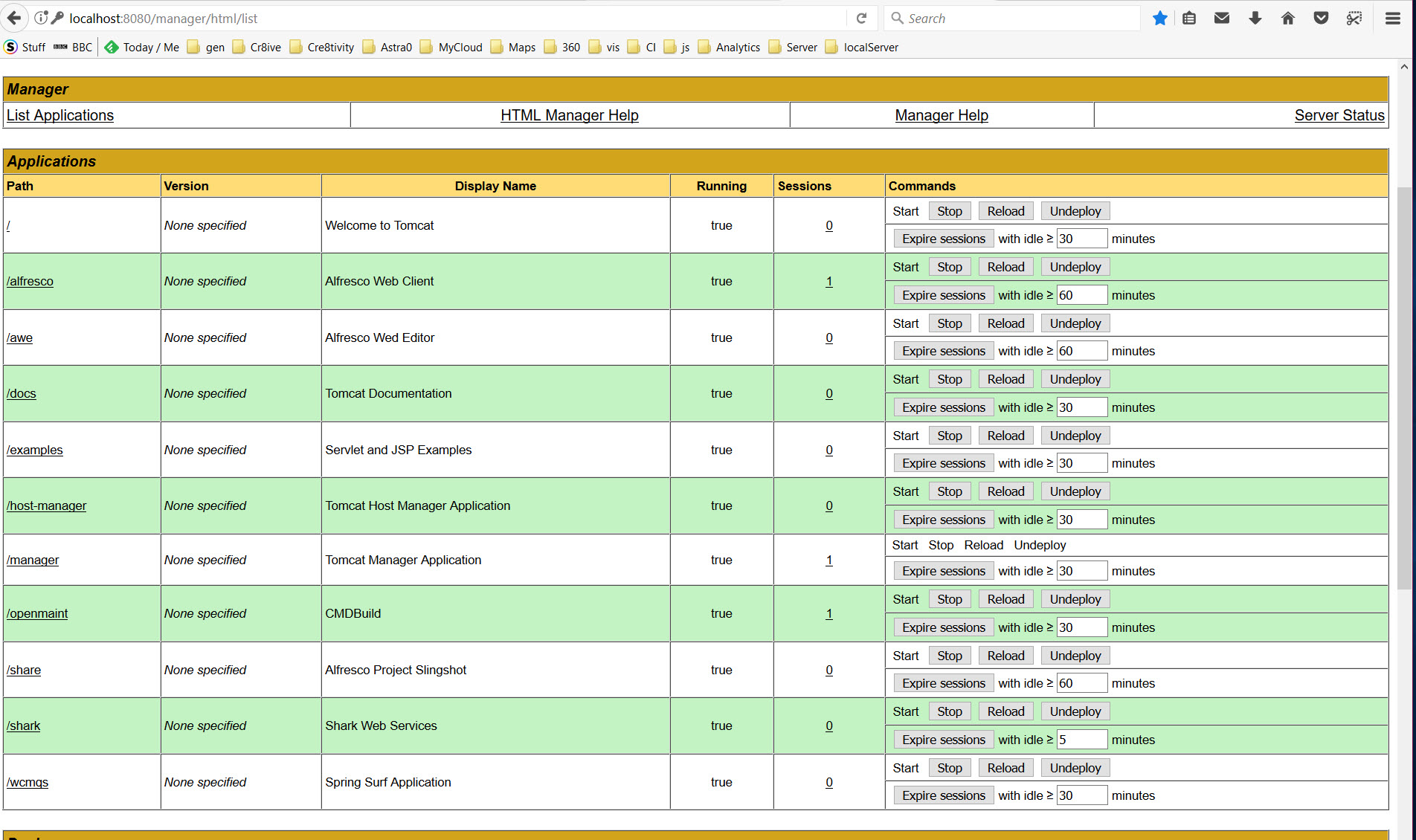Open the downloads arrow icon
1416x840 pixels.
(1255, 18)
